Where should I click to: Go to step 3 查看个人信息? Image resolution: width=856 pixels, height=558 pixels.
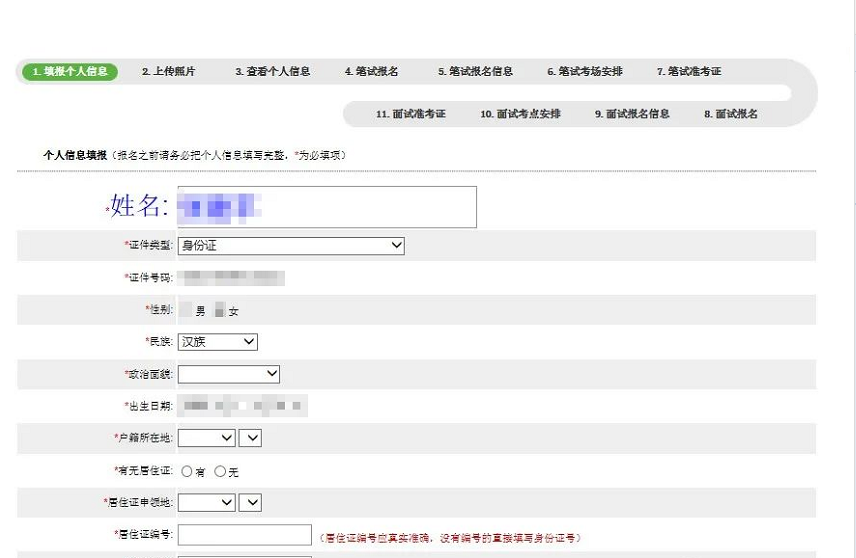click(272, 72)
